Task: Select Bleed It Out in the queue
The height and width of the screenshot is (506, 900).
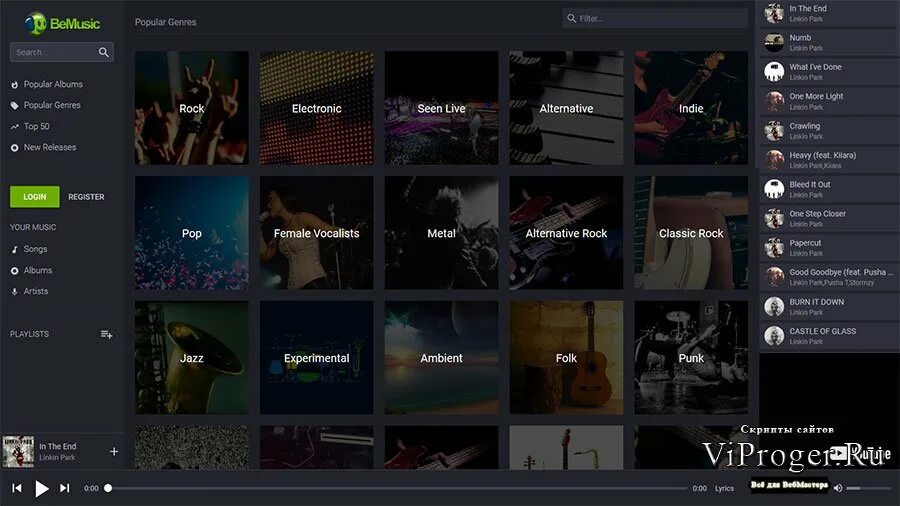Action: (x=829, y=189)
